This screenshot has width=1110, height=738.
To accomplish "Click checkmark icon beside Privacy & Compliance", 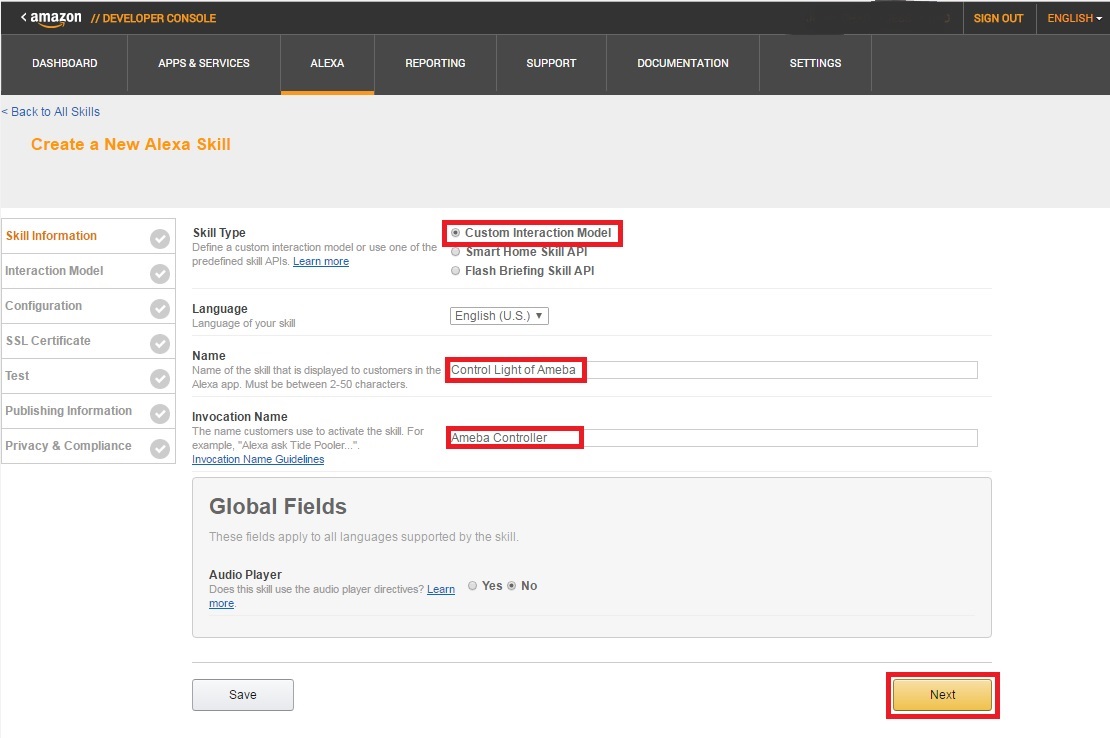I will 160,449.
